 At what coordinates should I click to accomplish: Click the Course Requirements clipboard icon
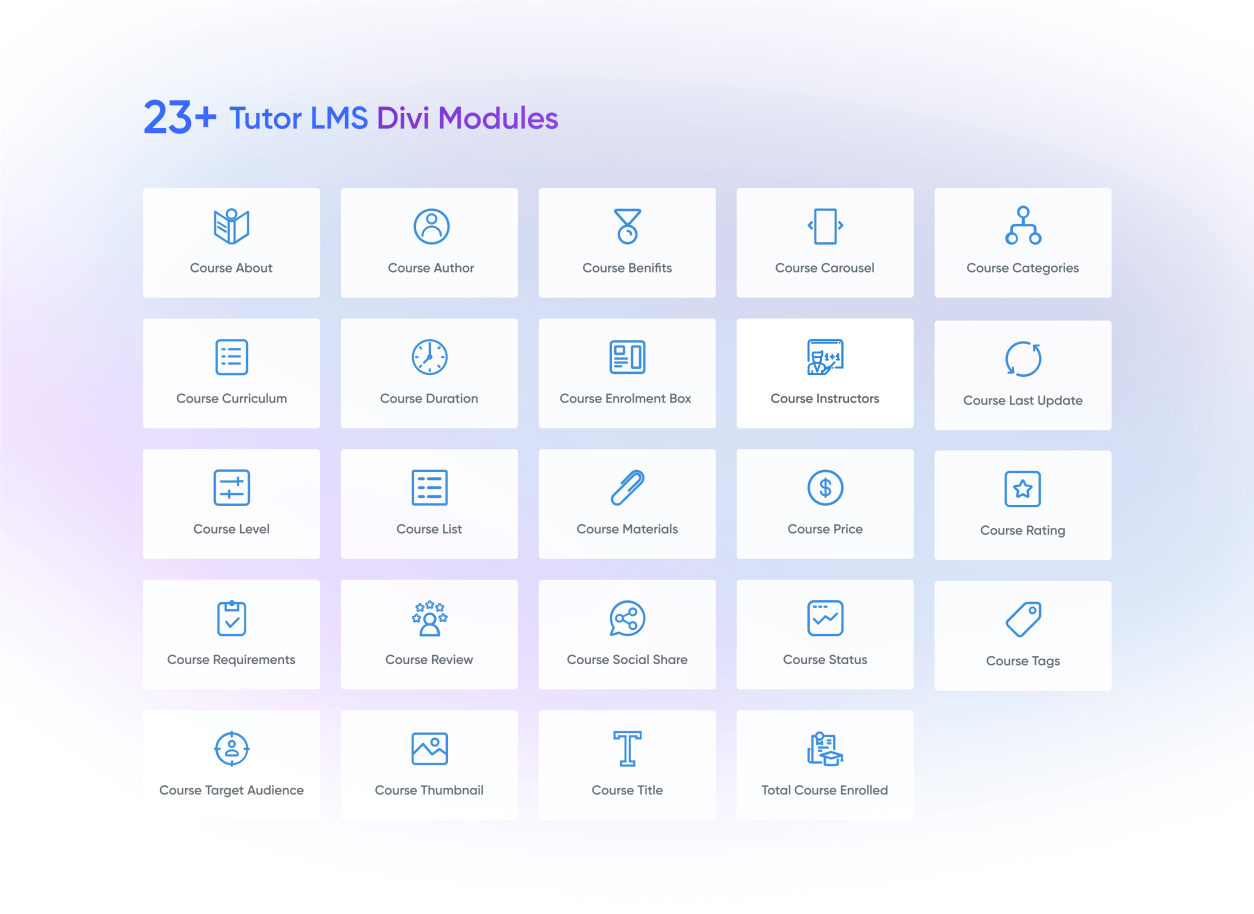[x=231, y=617]
